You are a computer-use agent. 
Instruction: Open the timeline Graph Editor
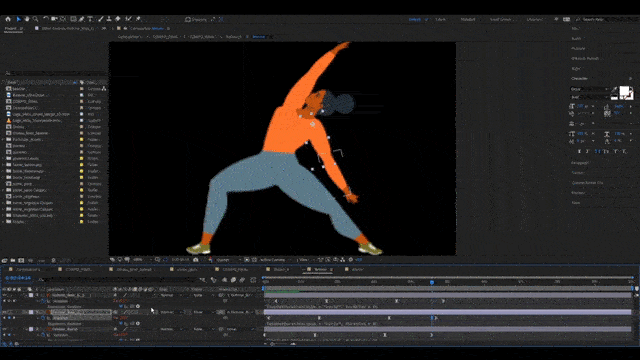[253, 280]
